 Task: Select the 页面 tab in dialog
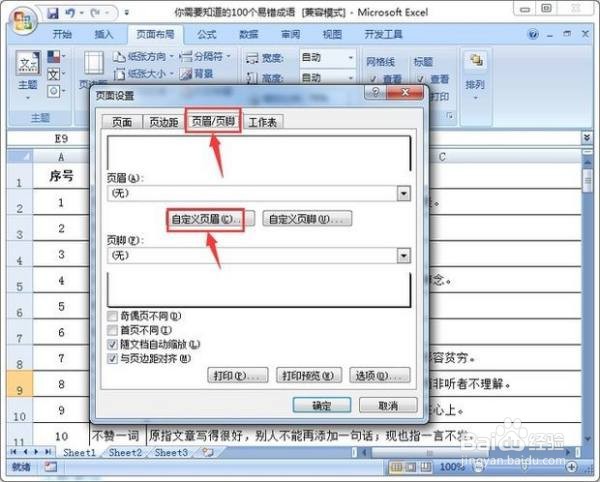point(122,122)
